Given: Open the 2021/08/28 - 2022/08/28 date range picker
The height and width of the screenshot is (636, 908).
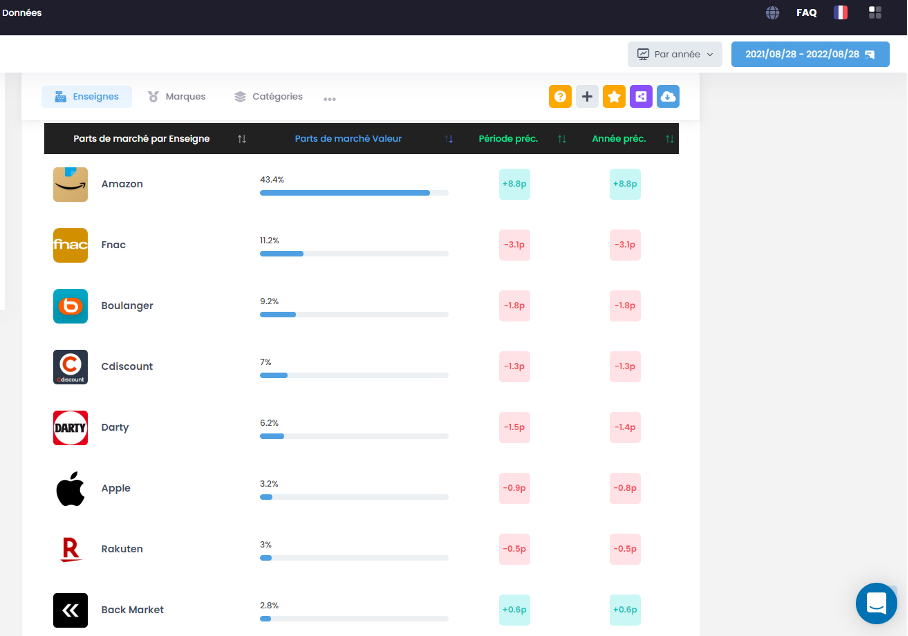Looking at the screenshot, I should click(810, 54).
